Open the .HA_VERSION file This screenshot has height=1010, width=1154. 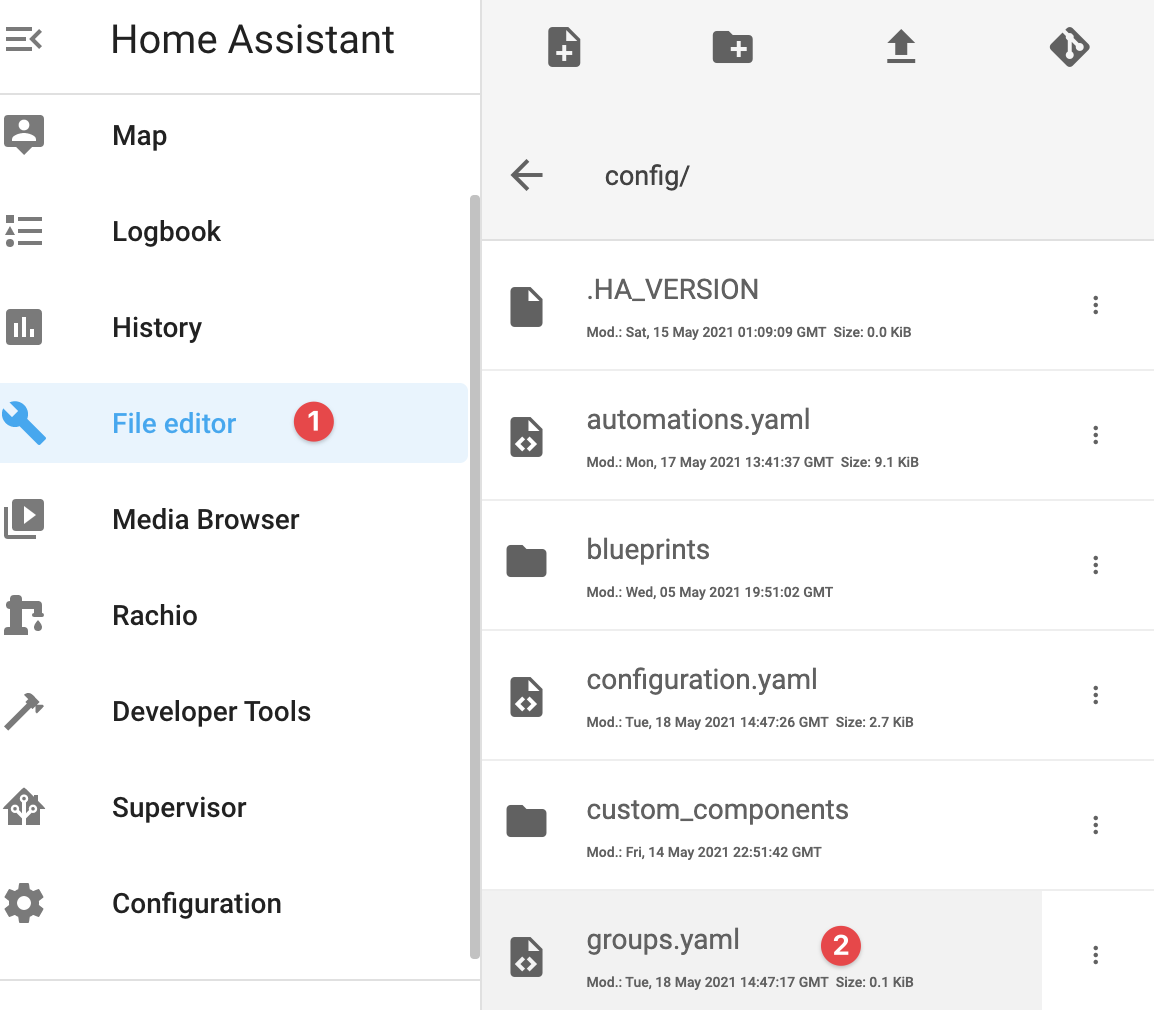(762, 305)
